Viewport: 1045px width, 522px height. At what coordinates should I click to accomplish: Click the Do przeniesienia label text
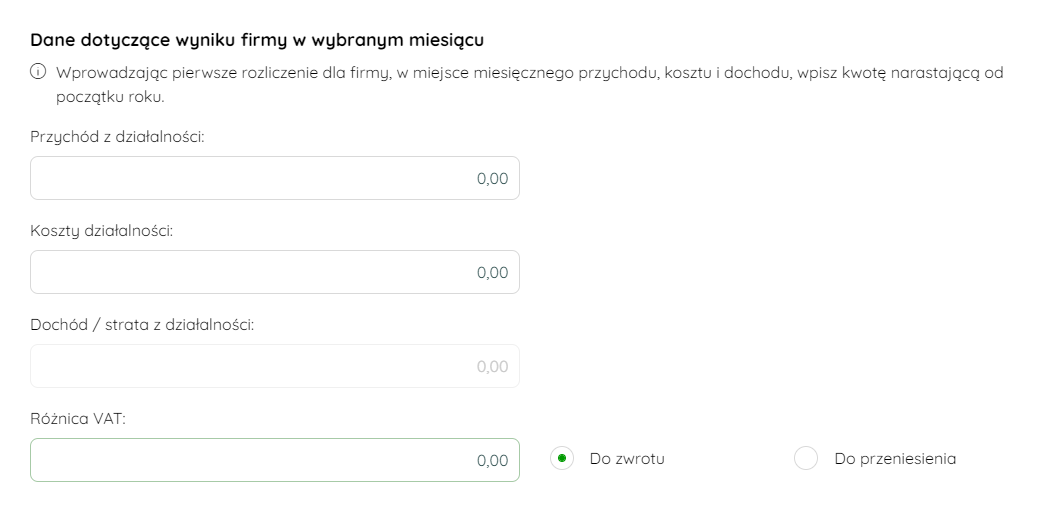pyautogui.click(x=895, y=459)
